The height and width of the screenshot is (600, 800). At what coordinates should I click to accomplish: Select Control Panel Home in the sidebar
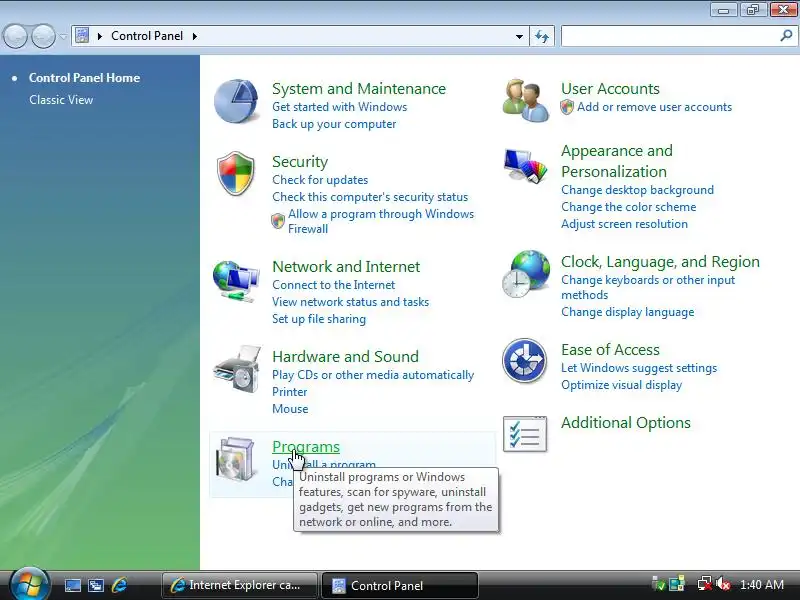click(x=84, y=78)
